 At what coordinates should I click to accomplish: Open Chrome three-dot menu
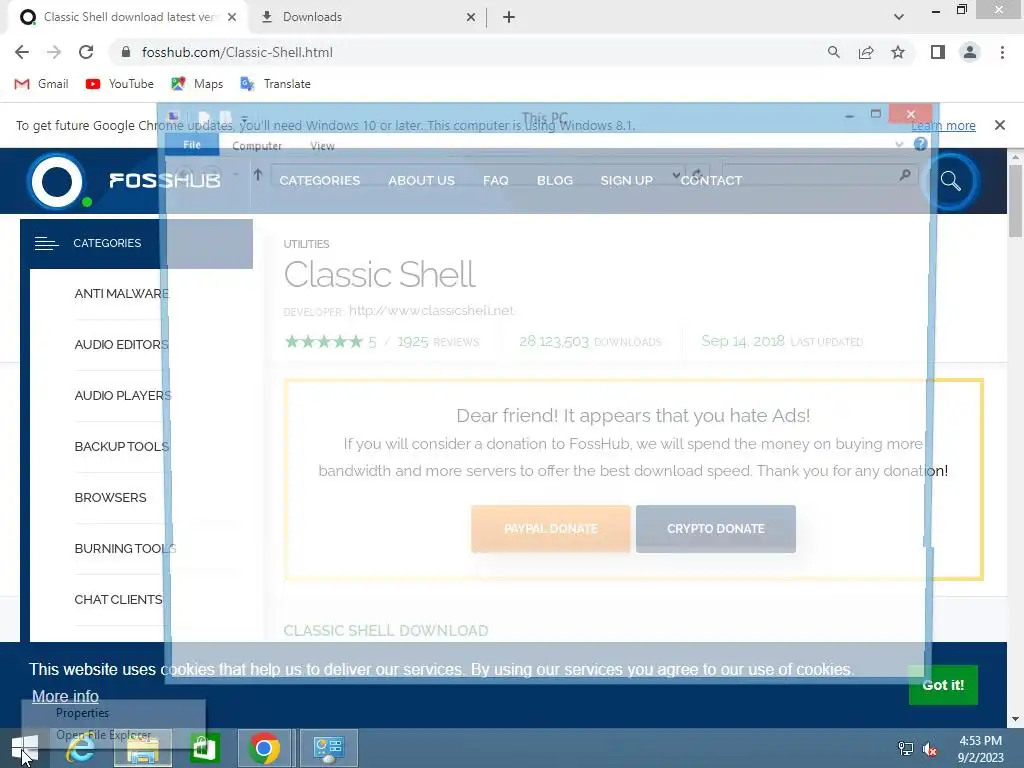pyautogui.click(x=1002, y=52)
